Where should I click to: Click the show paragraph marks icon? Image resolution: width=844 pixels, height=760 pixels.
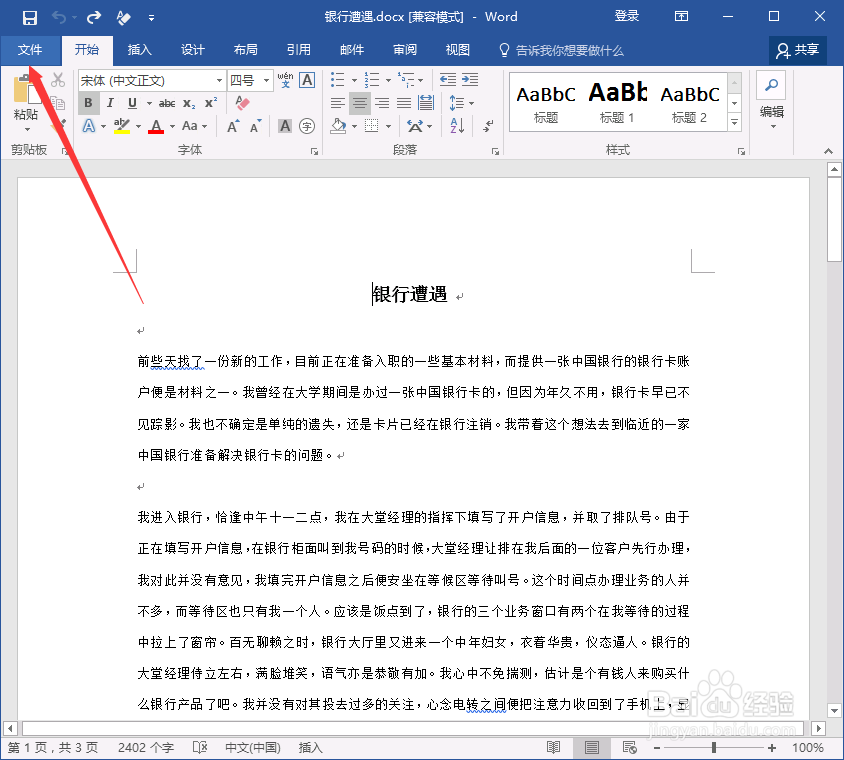[488, 126]
